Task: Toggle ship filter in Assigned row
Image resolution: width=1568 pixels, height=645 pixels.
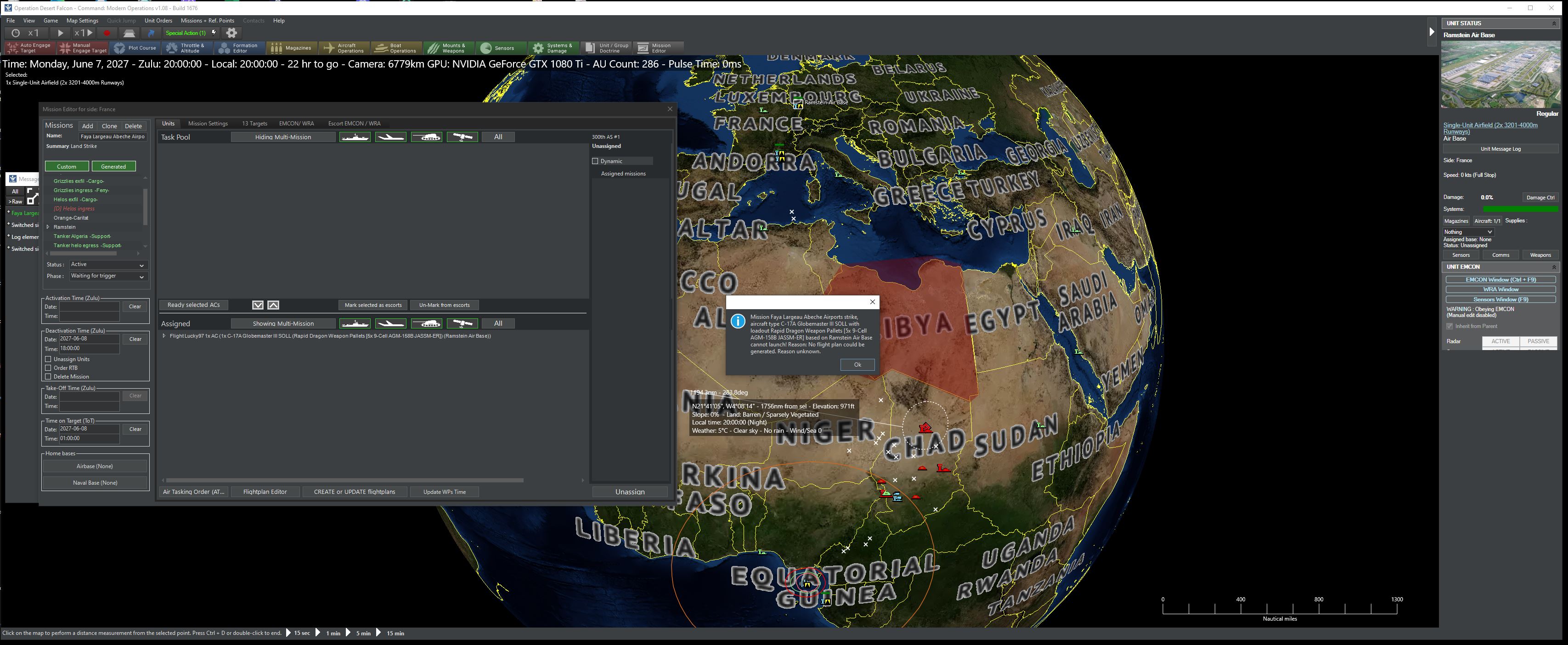Action: click(x=355, y=323)
